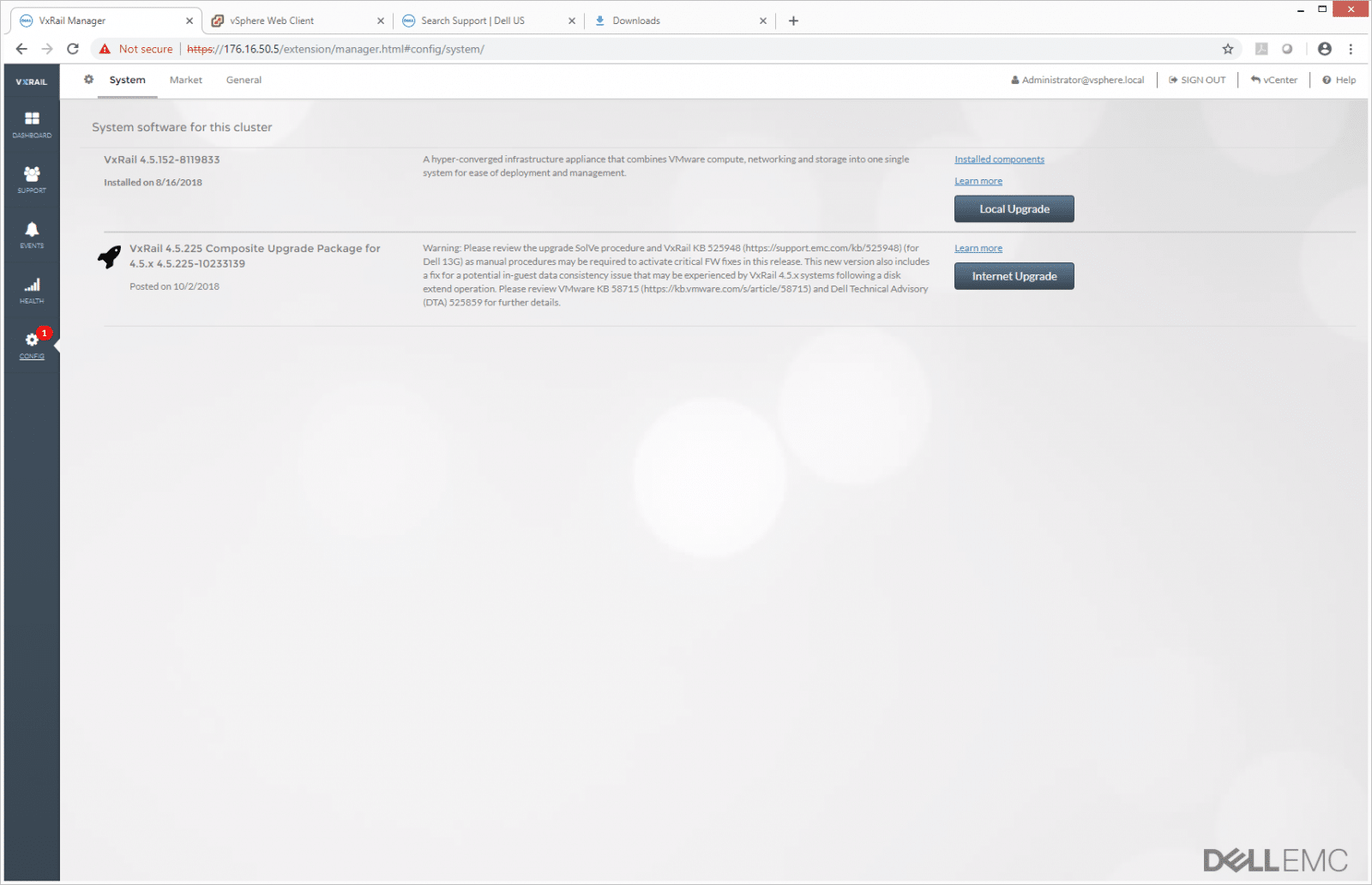
Task: Close the VxRail Manager tab
Action: [190, 21]
